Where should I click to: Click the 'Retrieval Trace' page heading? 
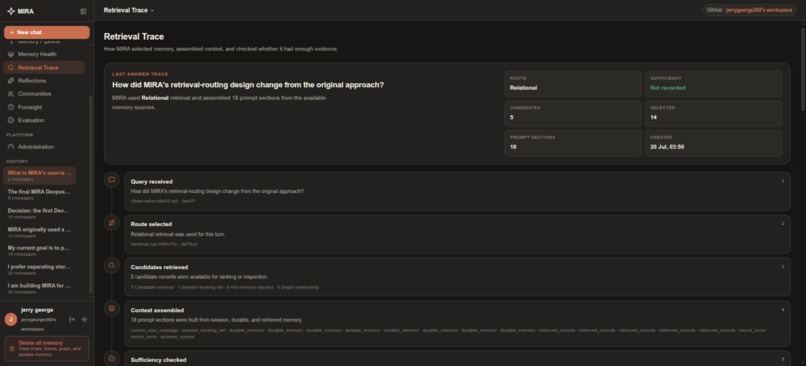(x=134, y=36)
